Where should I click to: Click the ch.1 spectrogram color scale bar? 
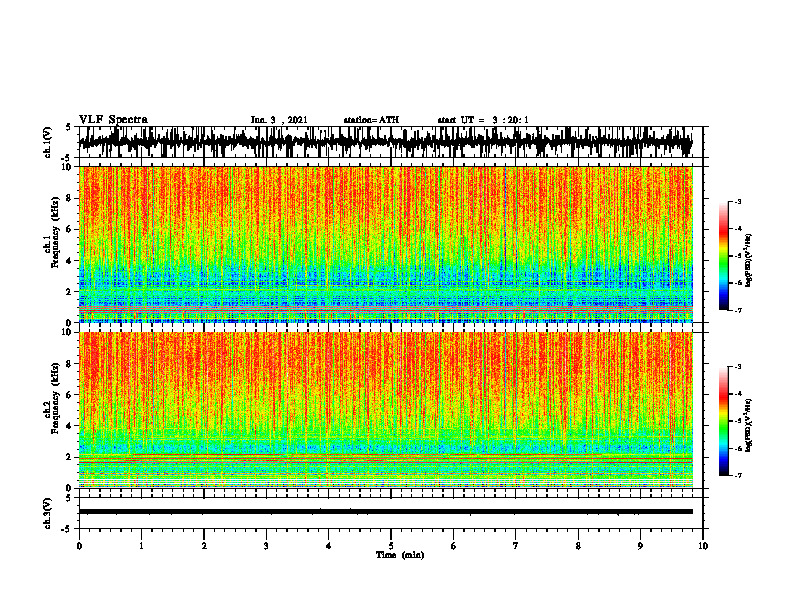(x=724, y=256)
